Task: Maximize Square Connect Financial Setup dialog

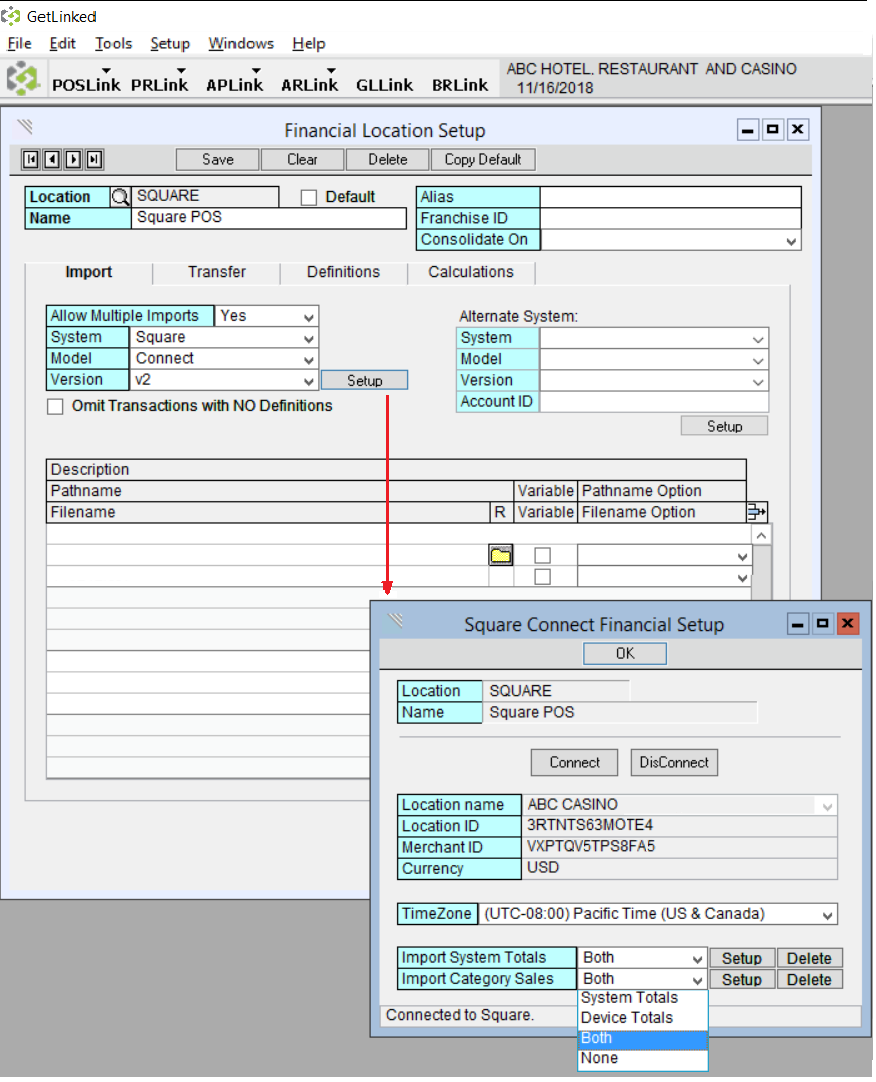Action: tap(823, 624)
